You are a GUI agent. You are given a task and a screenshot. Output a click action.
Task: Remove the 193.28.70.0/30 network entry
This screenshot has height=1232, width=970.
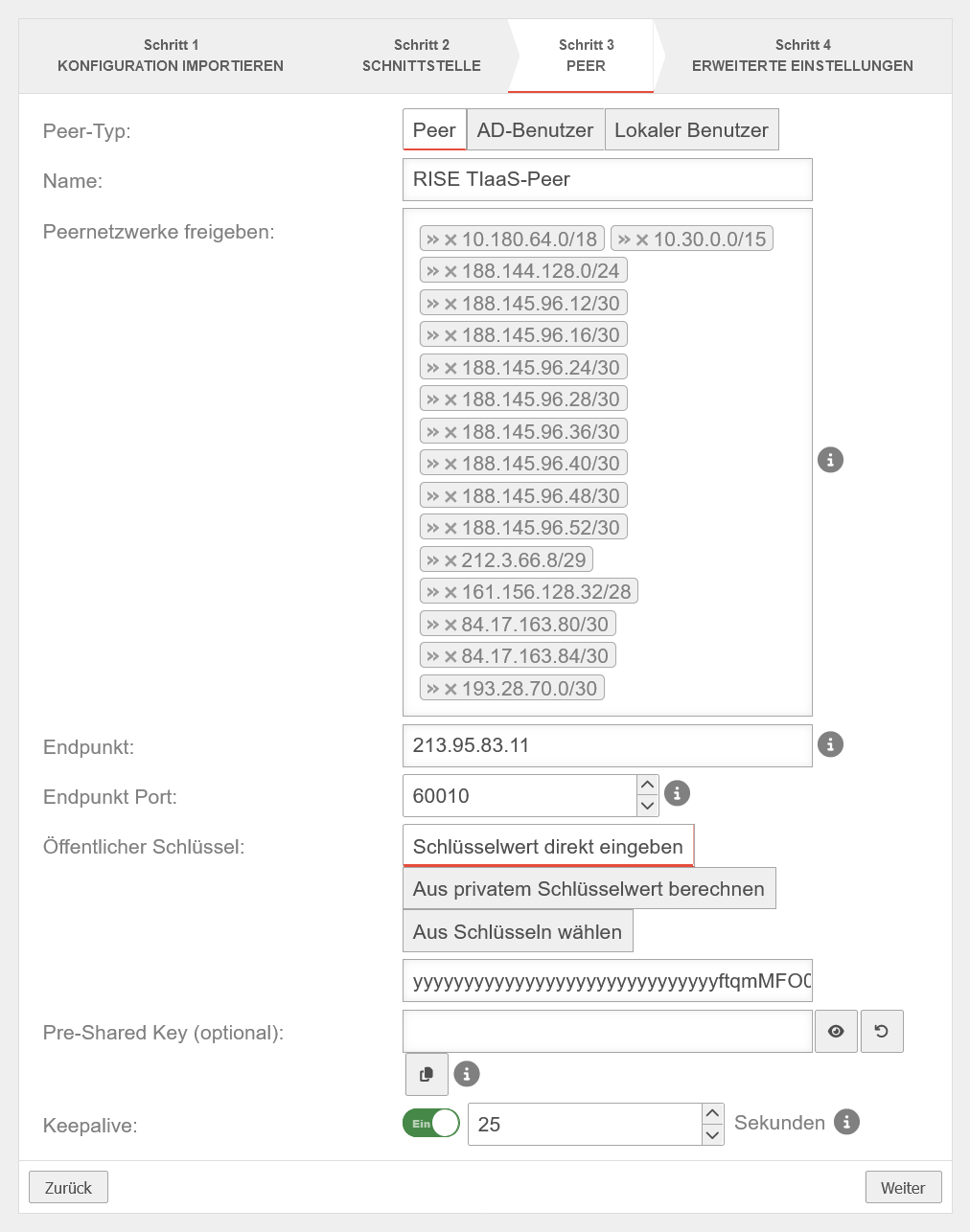tap(450, 689)
